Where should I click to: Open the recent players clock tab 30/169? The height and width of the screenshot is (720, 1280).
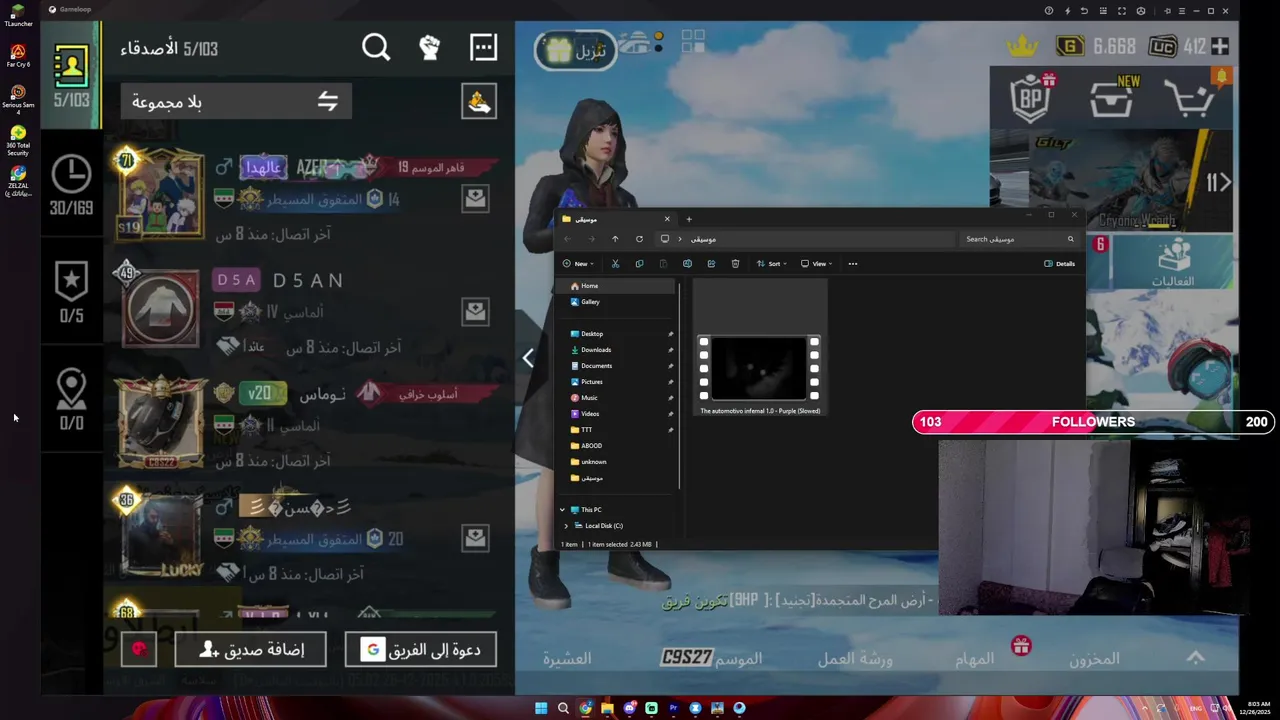[x=71, y=186]
